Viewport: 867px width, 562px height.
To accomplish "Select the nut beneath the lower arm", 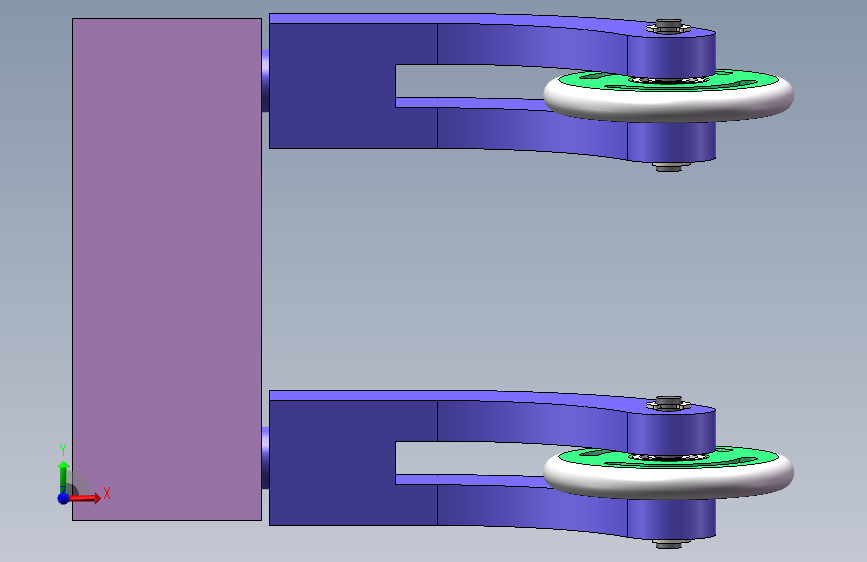I will point(668,544).
